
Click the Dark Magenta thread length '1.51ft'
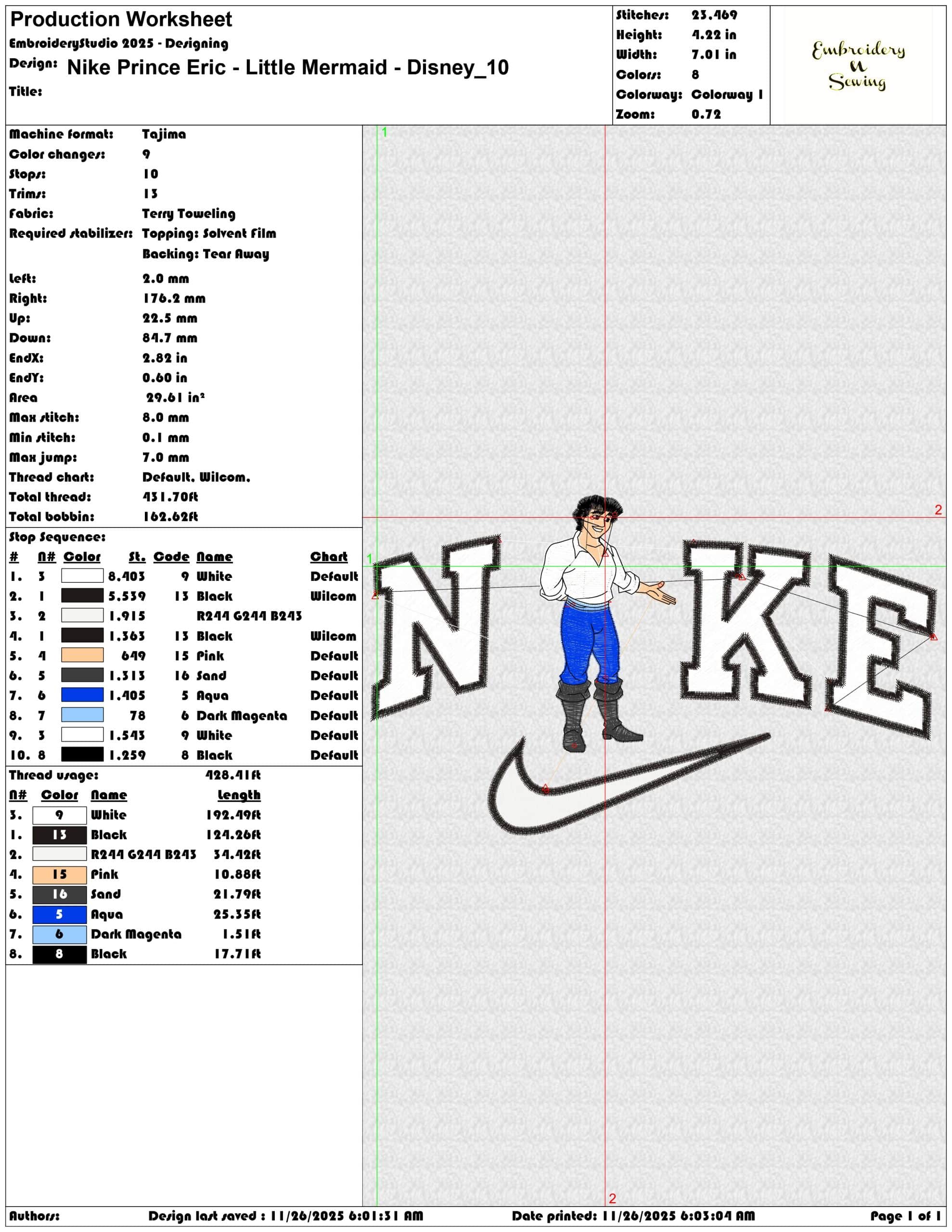click(242, 934)
